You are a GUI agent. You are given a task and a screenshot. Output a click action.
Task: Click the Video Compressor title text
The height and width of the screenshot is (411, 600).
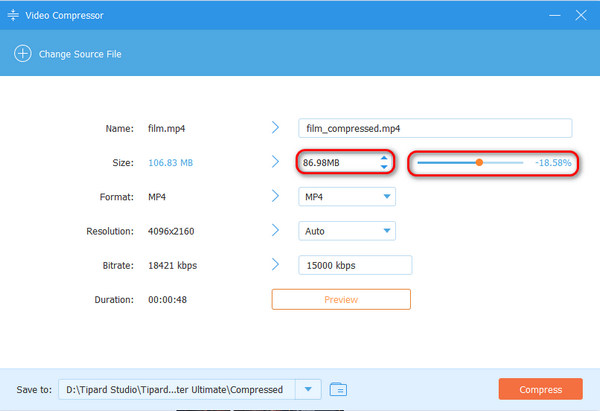point(65,16)
